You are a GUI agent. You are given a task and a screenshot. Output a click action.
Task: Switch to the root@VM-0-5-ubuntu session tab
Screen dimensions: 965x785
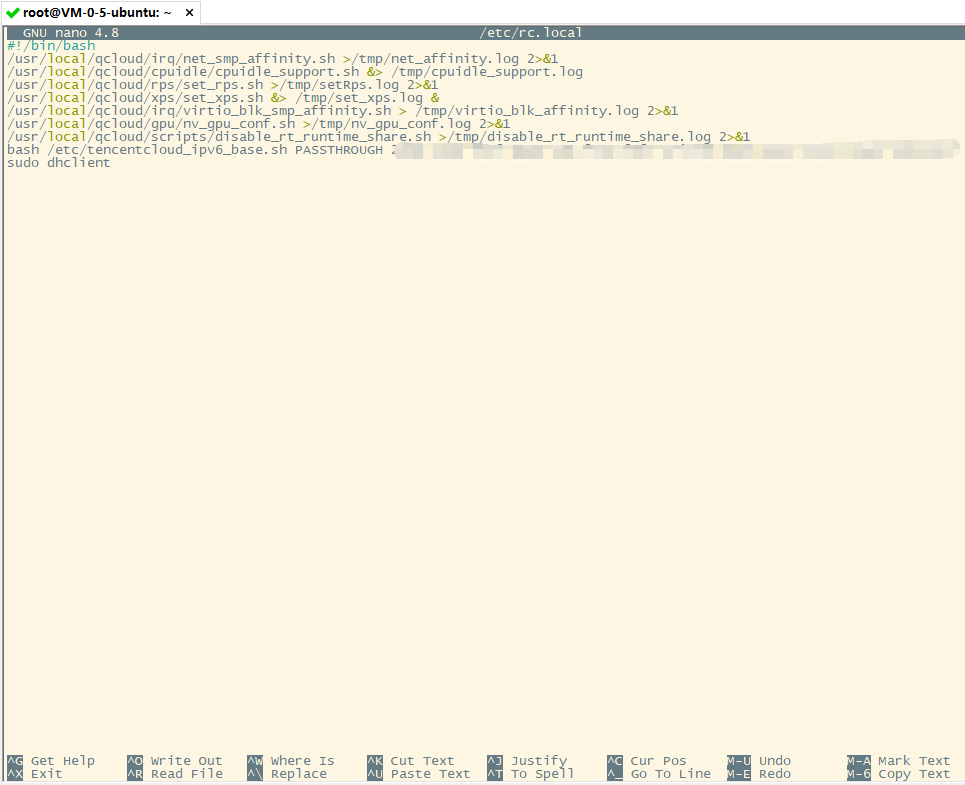(96, 12)
